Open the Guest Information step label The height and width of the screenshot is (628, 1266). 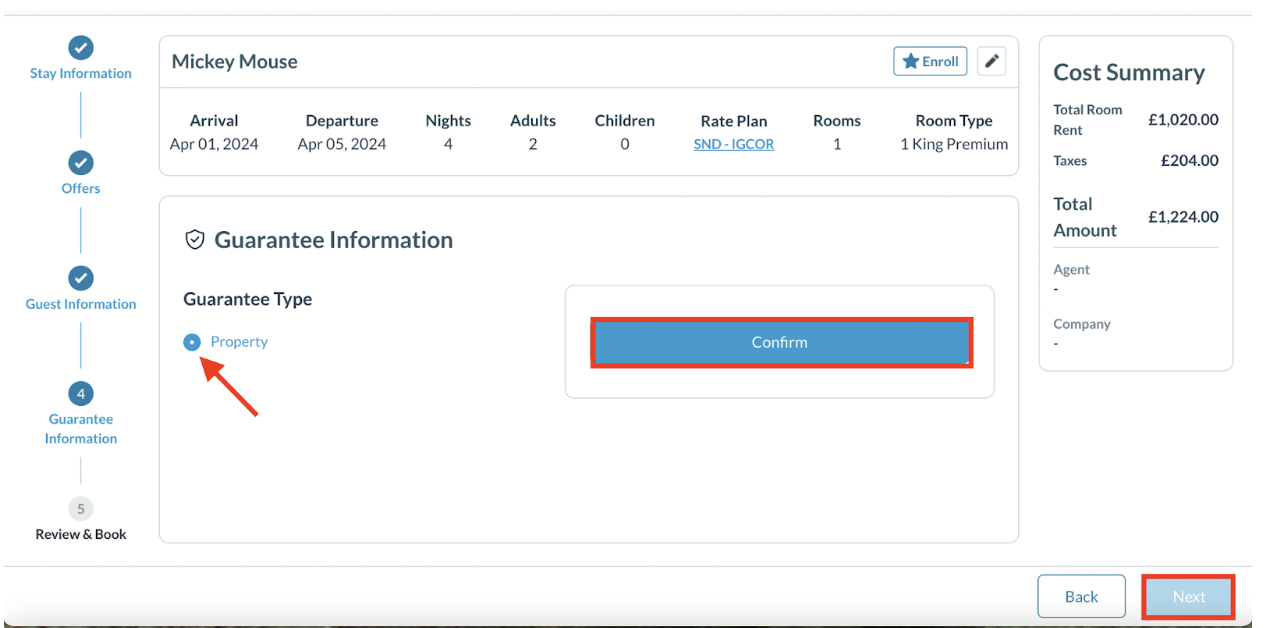tap(80, 304)
